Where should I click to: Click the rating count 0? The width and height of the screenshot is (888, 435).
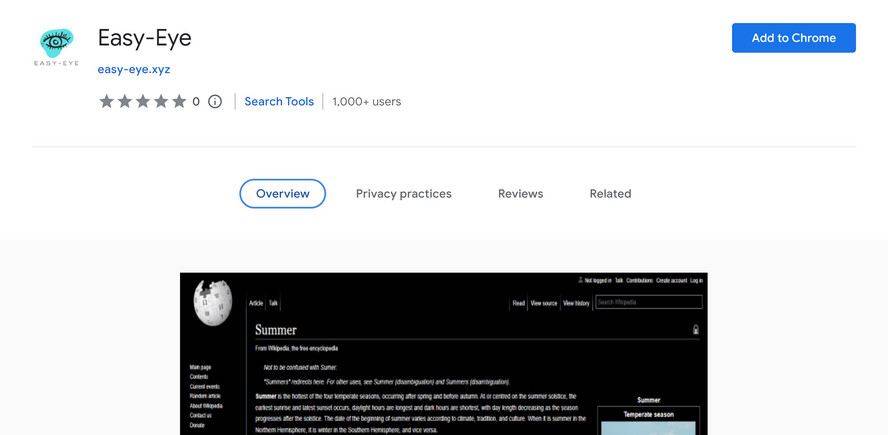tap(196, 101)
